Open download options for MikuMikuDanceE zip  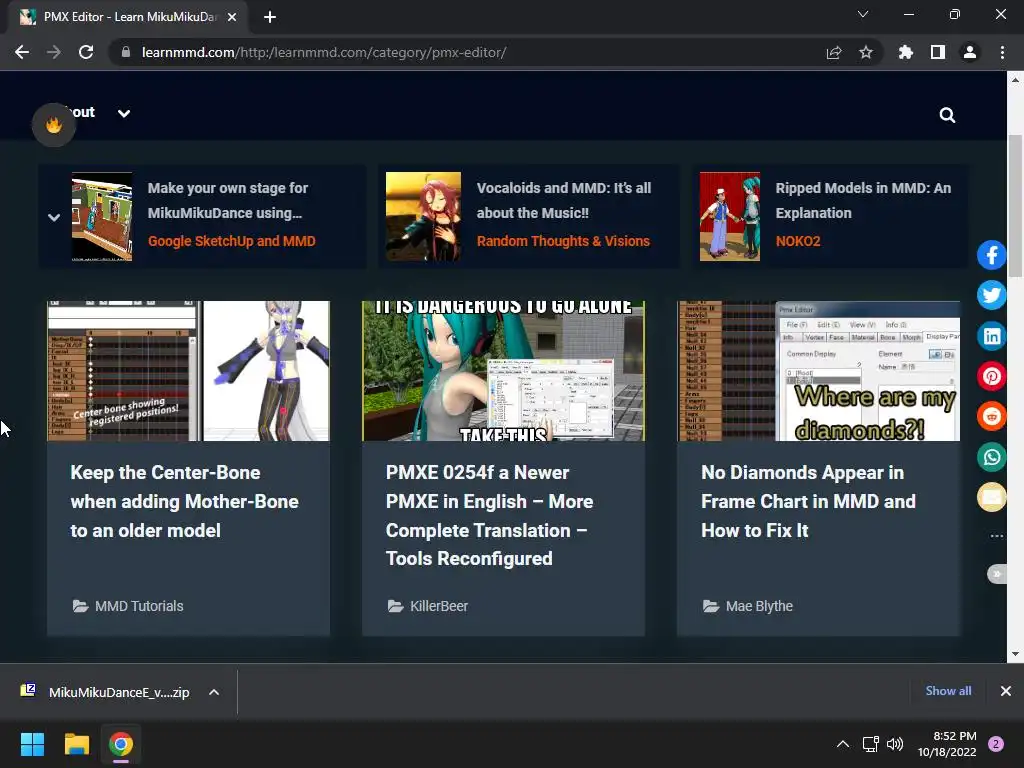[214, 692]
